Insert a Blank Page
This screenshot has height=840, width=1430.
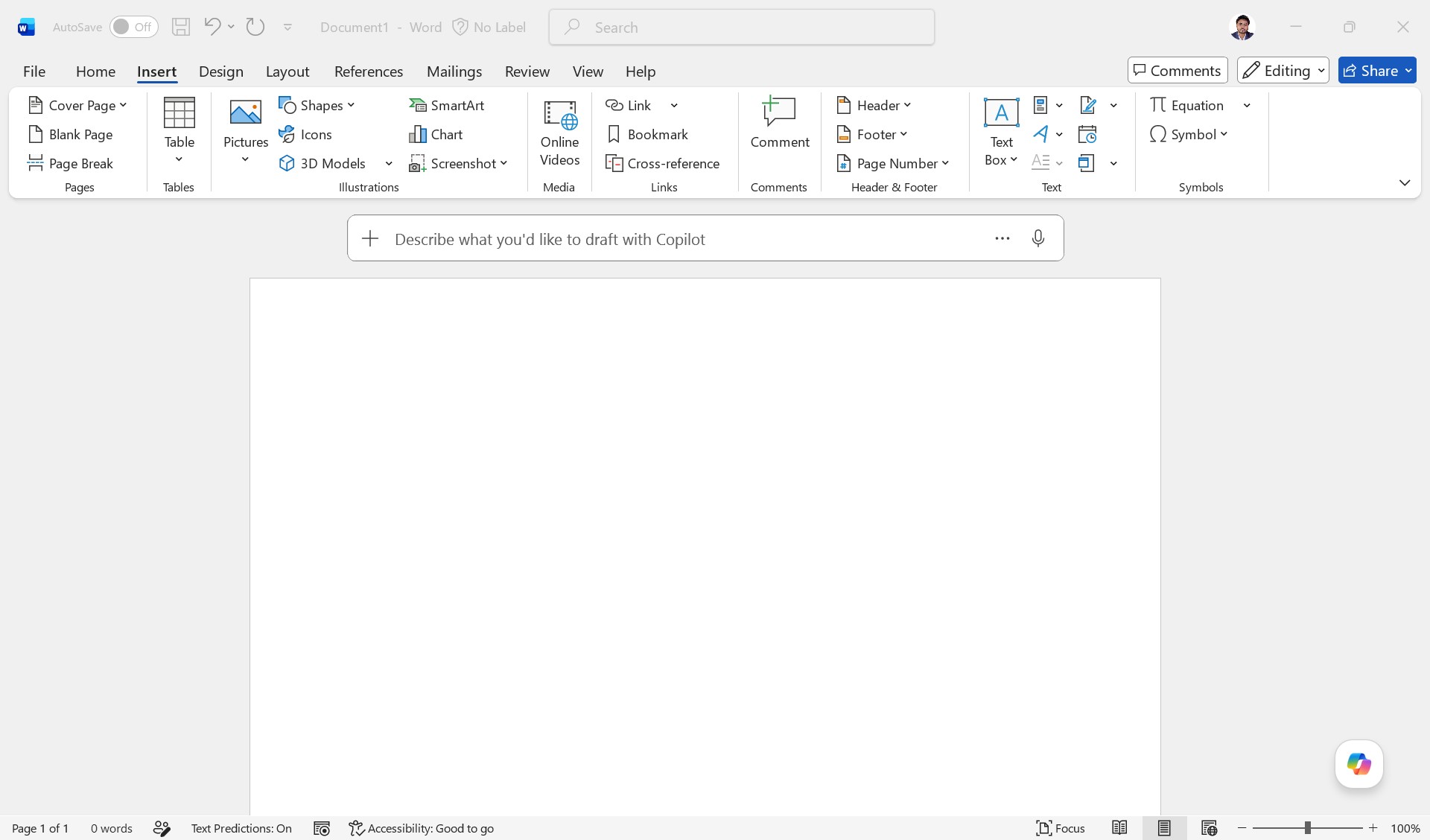tap(71, 134)
